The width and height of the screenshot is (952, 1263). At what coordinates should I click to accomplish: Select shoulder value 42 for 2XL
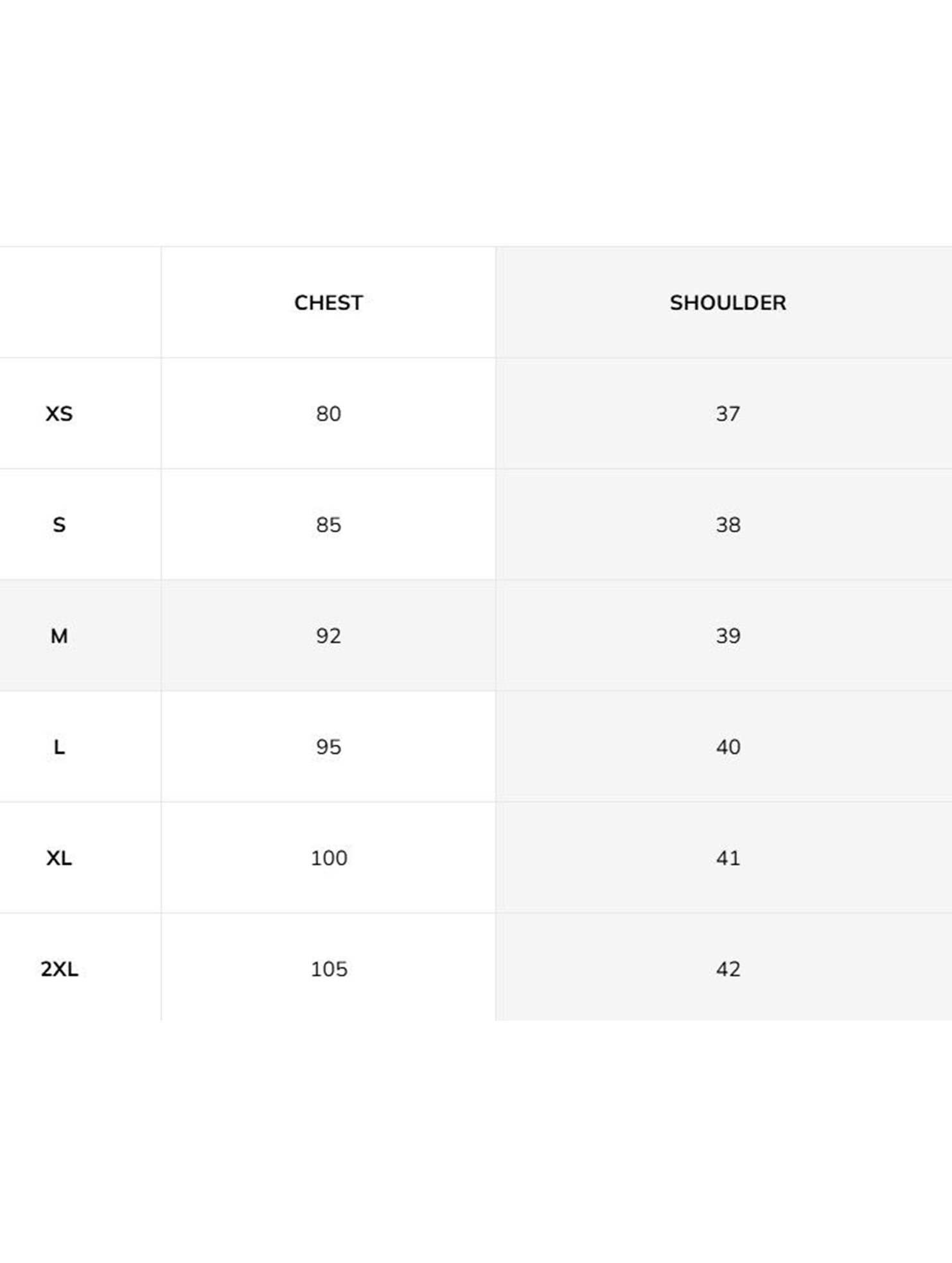pos(728,969)
